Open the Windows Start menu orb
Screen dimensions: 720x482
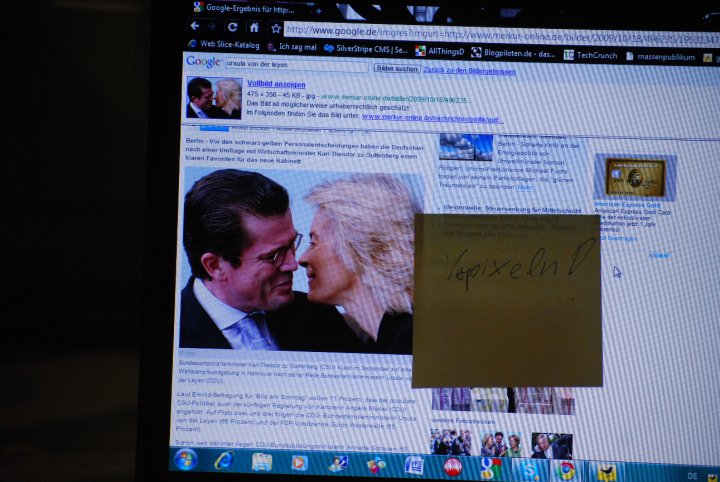click(x=186, y=459)
